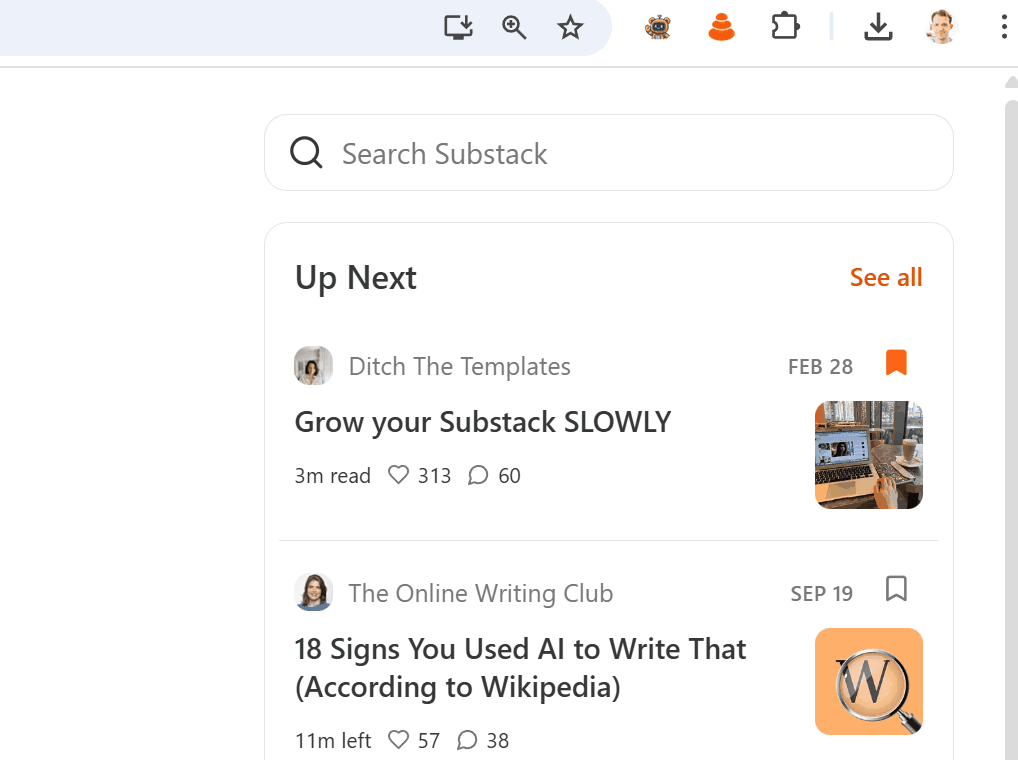Click the See all link
Image resolution: width=1018 pixels, height=760 pixels.
pos(886,277)
